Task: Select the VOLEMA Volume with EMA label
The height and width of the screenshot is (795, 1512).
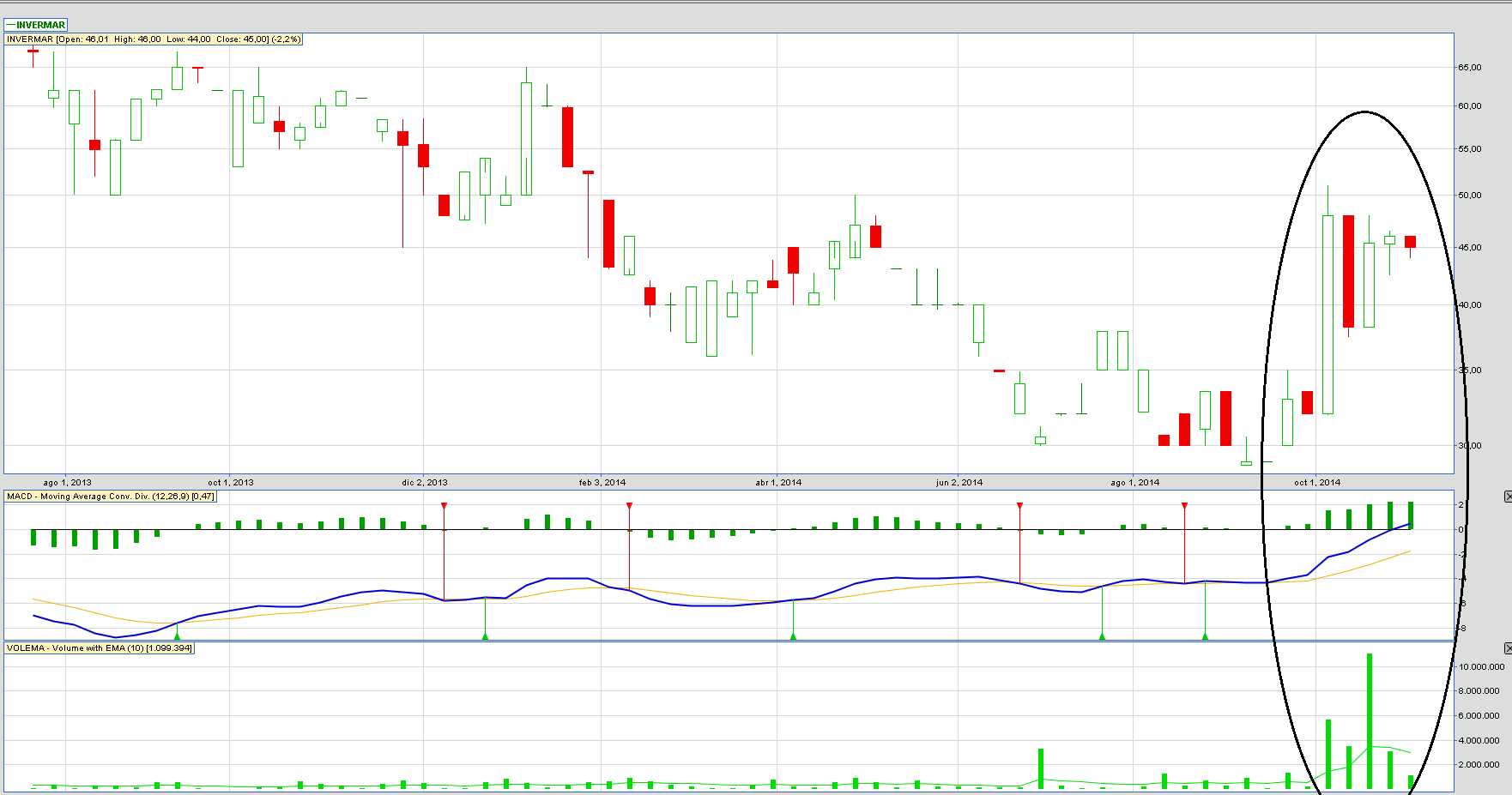Action: click(x=100, y=648)
